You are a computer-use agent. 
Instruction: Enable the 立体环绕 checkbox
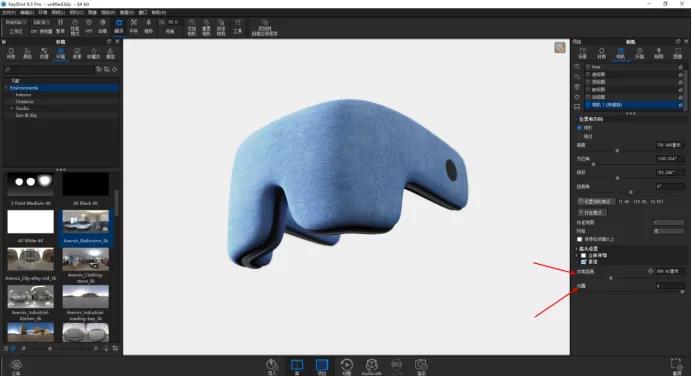(x=583, y=255)
